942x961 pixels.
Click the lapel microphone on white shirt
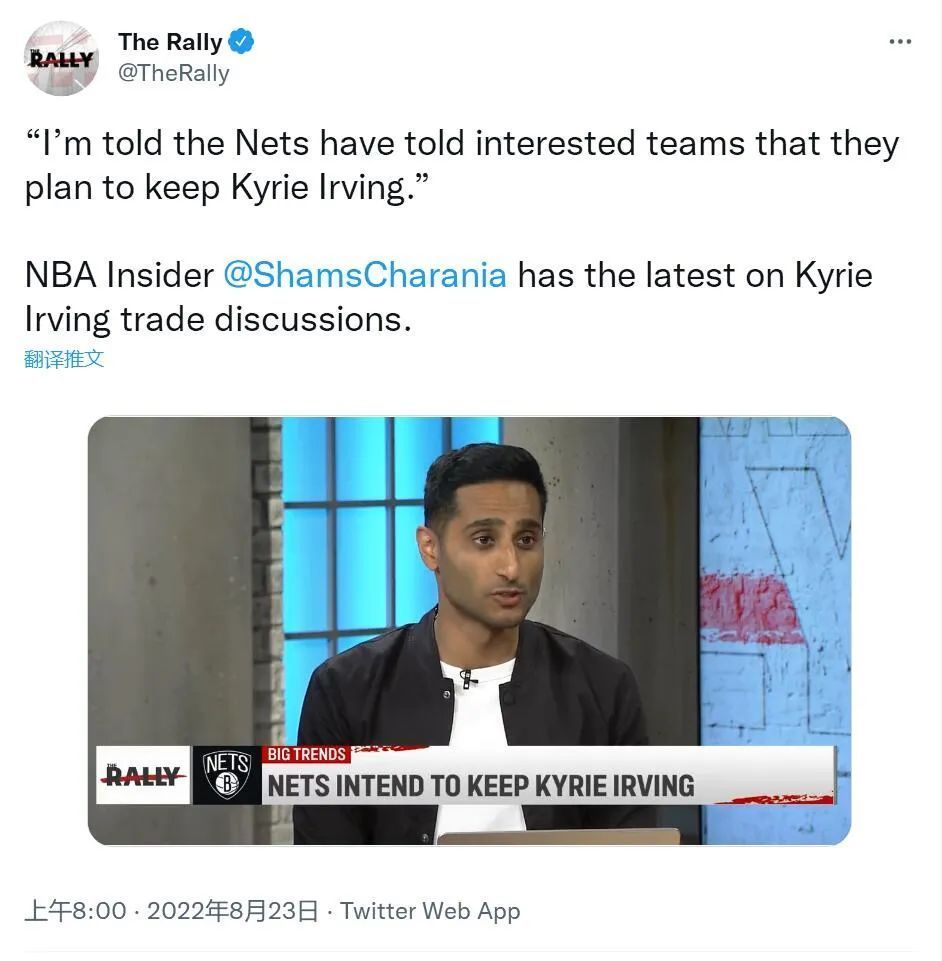click(468, 678)
